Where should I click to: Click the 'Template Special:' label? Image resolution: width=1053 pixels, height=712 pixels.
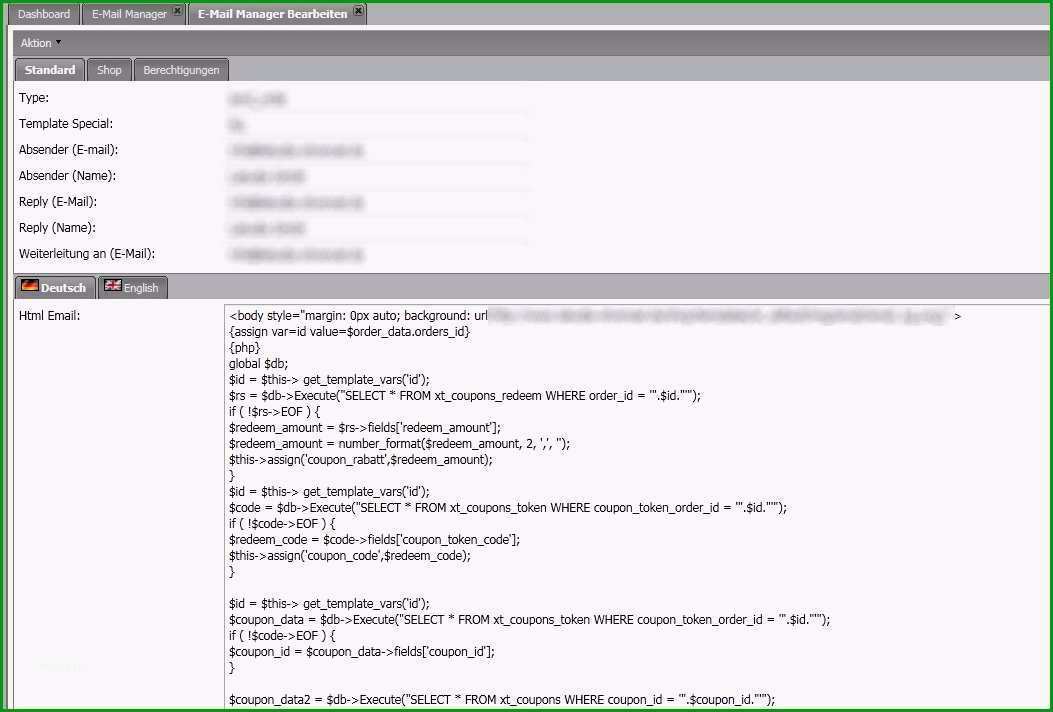[66, 124]
